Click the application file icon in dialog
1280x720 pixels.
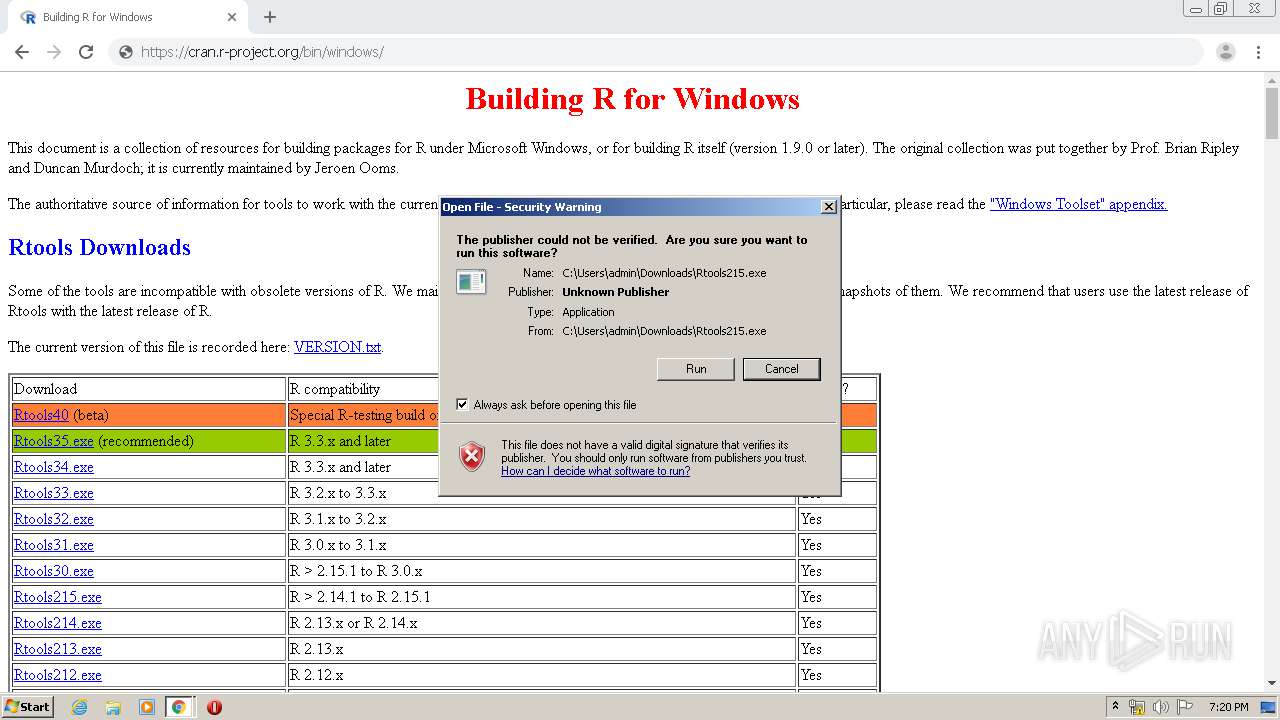pos(471,282)
